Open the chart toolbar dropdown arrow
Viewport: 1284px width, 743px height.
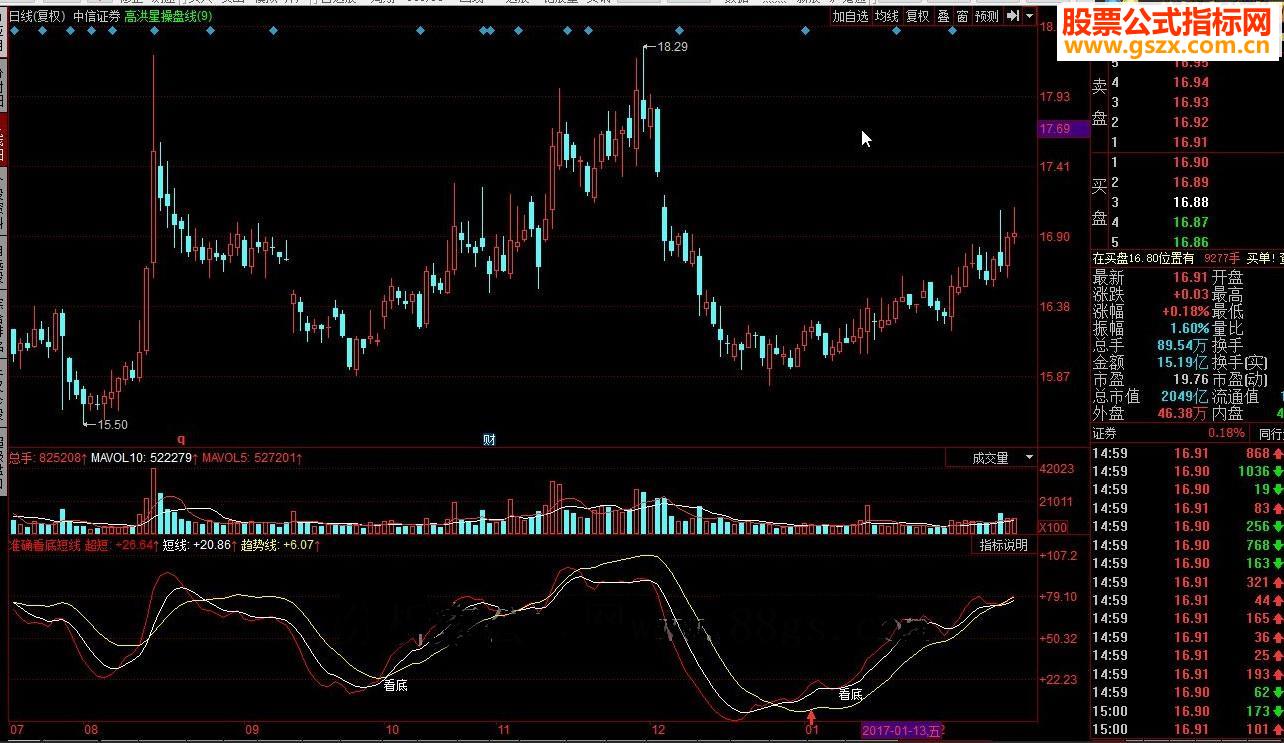click(x=1029, y=16)
